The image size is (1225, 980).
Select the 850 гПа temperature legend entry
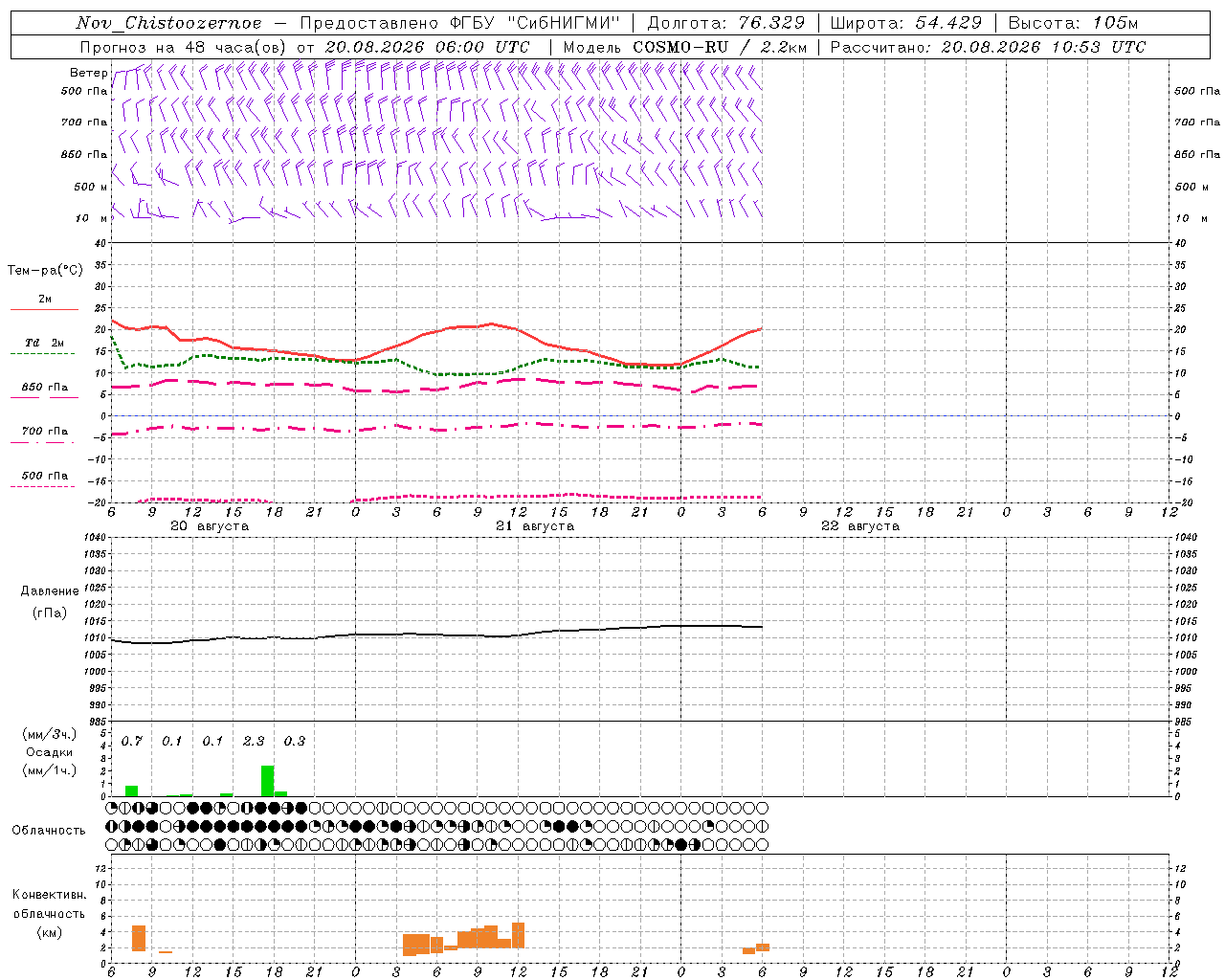click(x=45, y=387)
